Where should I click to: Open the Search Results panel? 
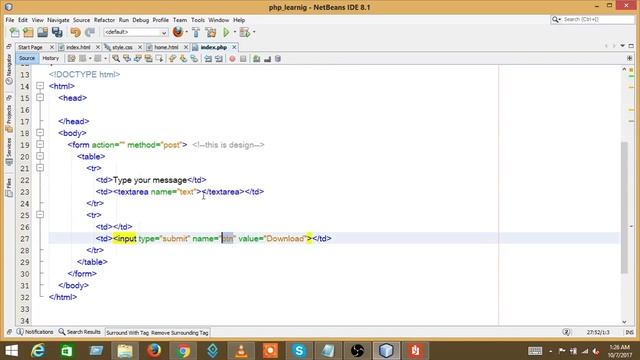[x=80, y=332]
